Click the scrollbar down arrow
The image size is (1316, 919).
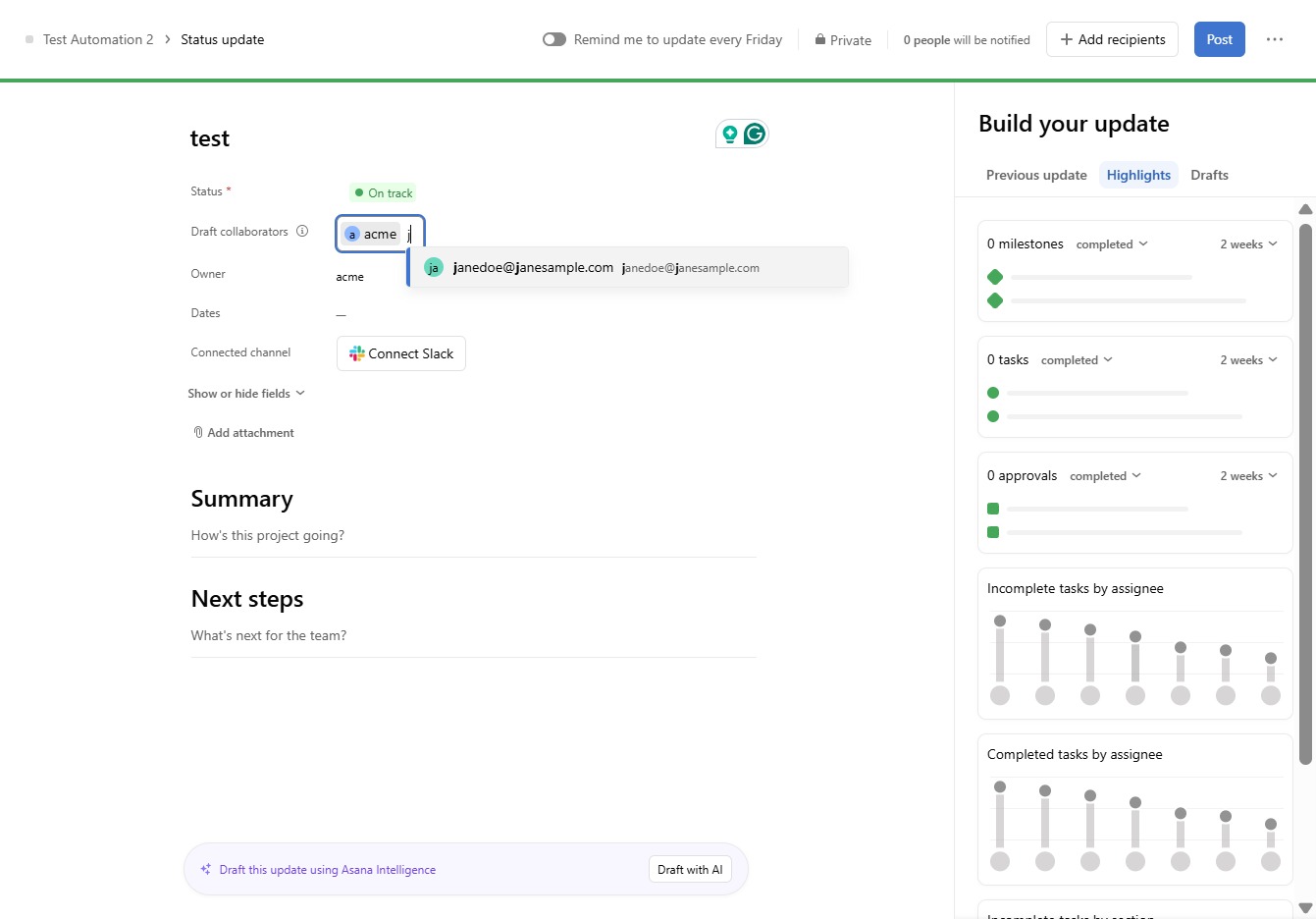[1305, 908]
